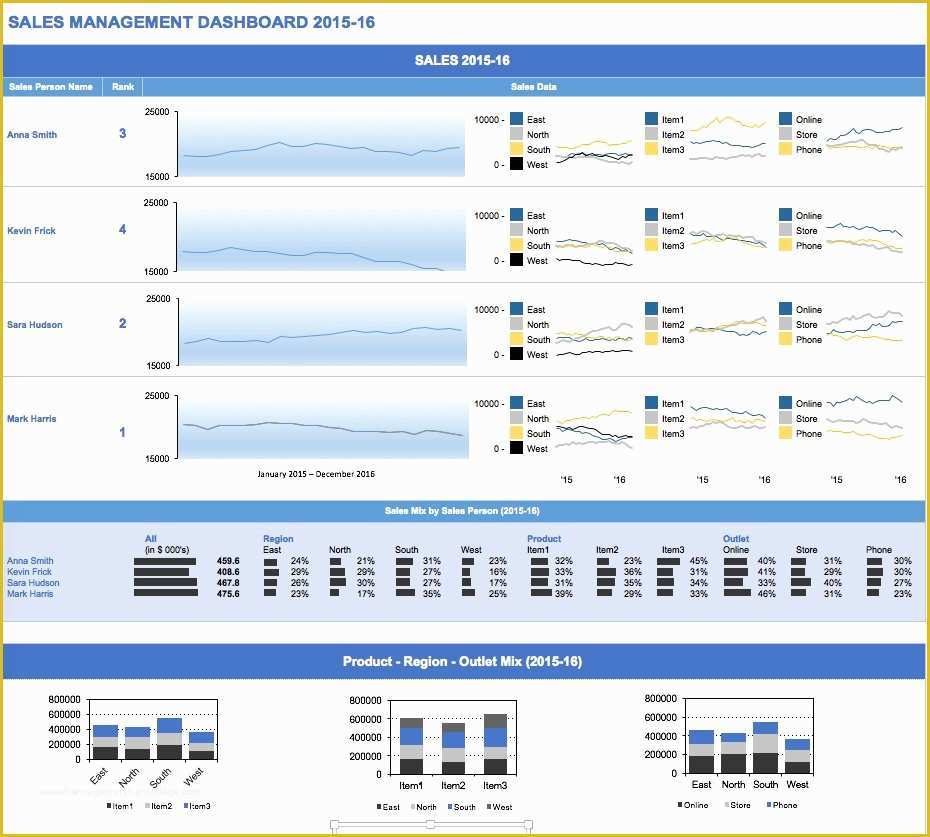930x837 pixels.
Task: Click Mark Harris's Online share of 46%
Action: tap(766, 594)
